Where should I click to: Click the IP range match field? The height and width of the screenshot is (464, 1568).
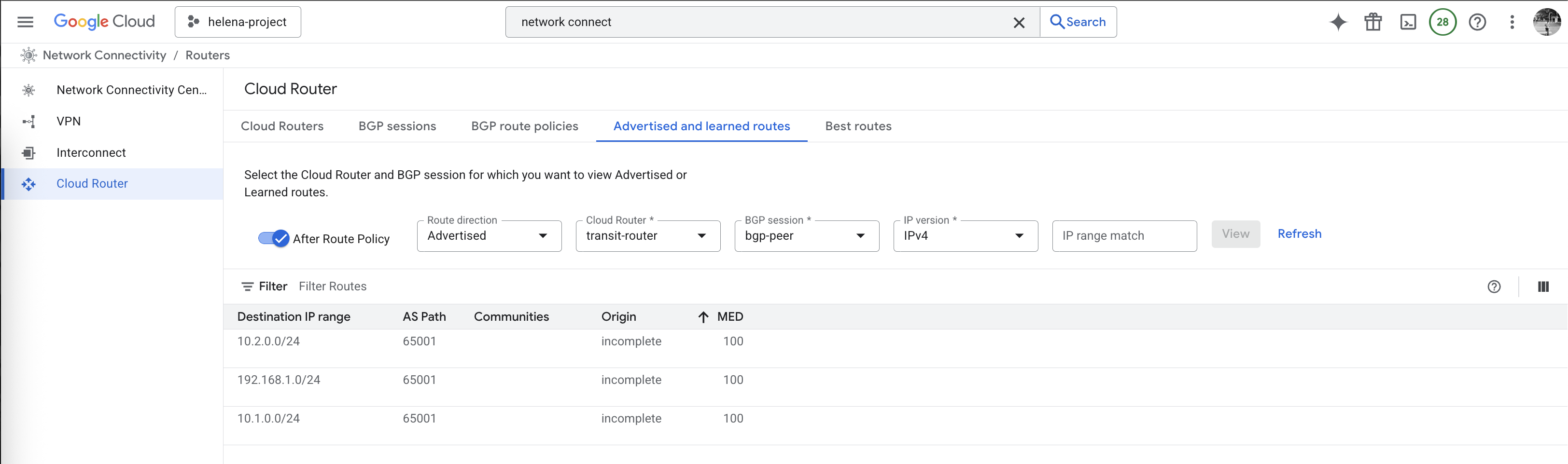tap(1124, 236)
